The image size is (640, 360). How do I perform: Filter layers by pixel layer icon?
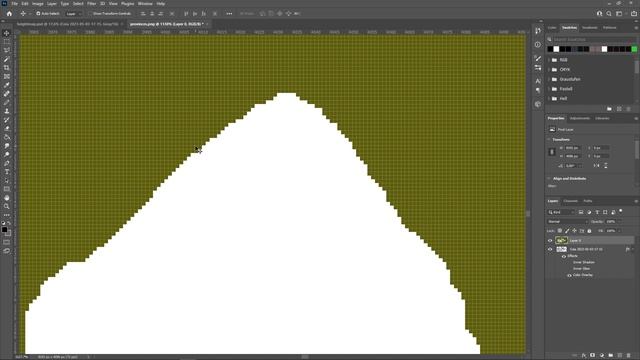click(x=581, y=212)
